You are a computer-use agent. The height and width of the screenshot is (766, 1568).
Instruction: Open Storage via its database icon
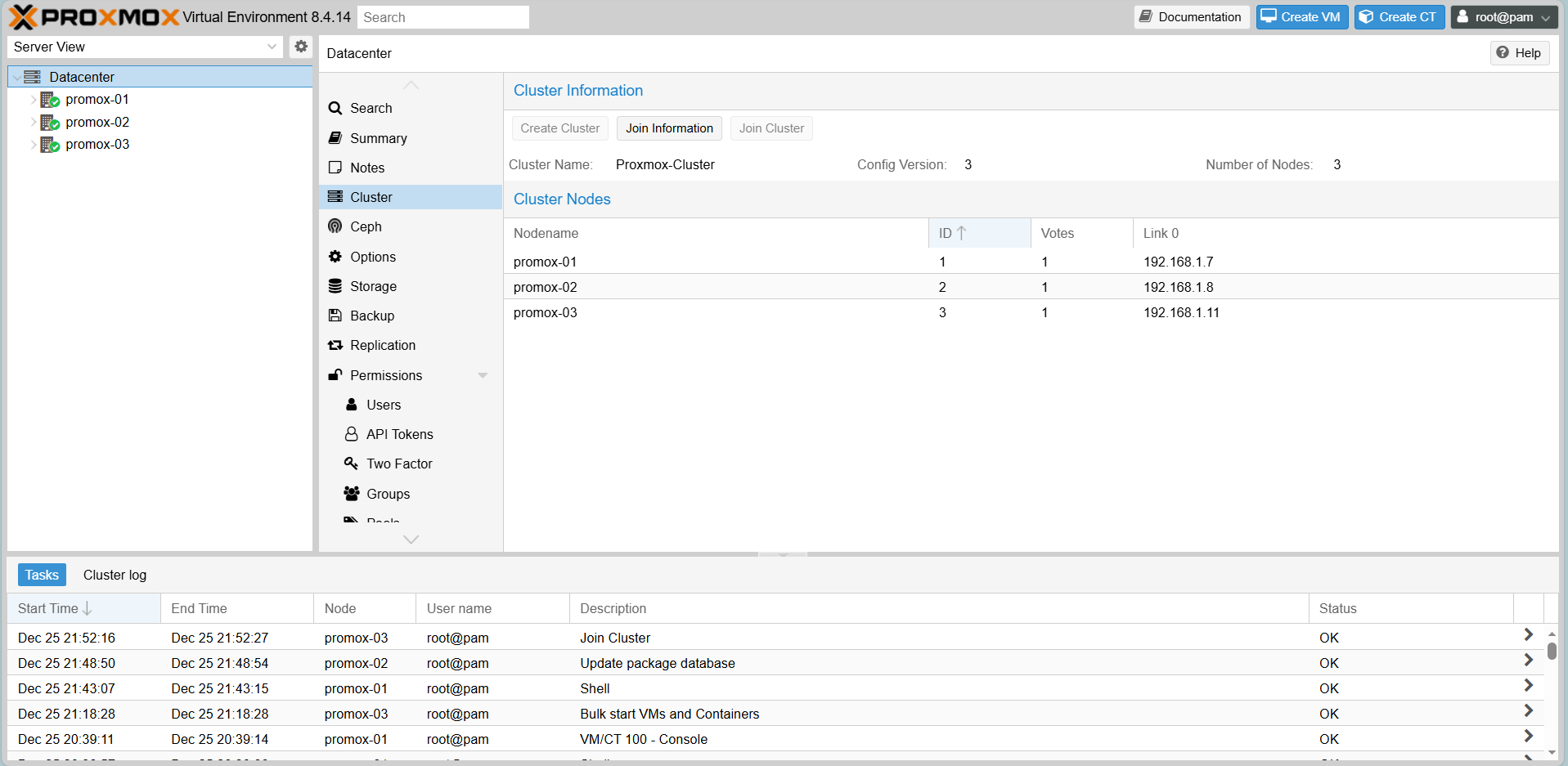coord(335,286)
